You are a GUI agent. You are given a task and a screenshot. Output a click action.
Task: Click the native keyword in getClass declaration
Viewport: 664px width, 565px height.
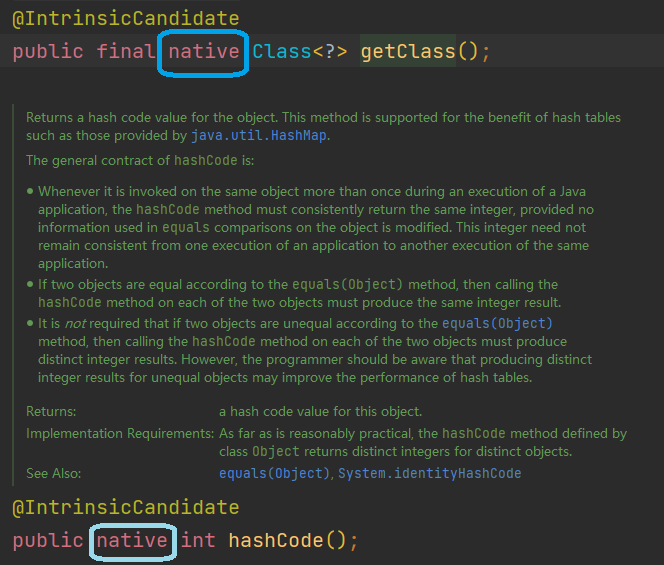[204, 52]
